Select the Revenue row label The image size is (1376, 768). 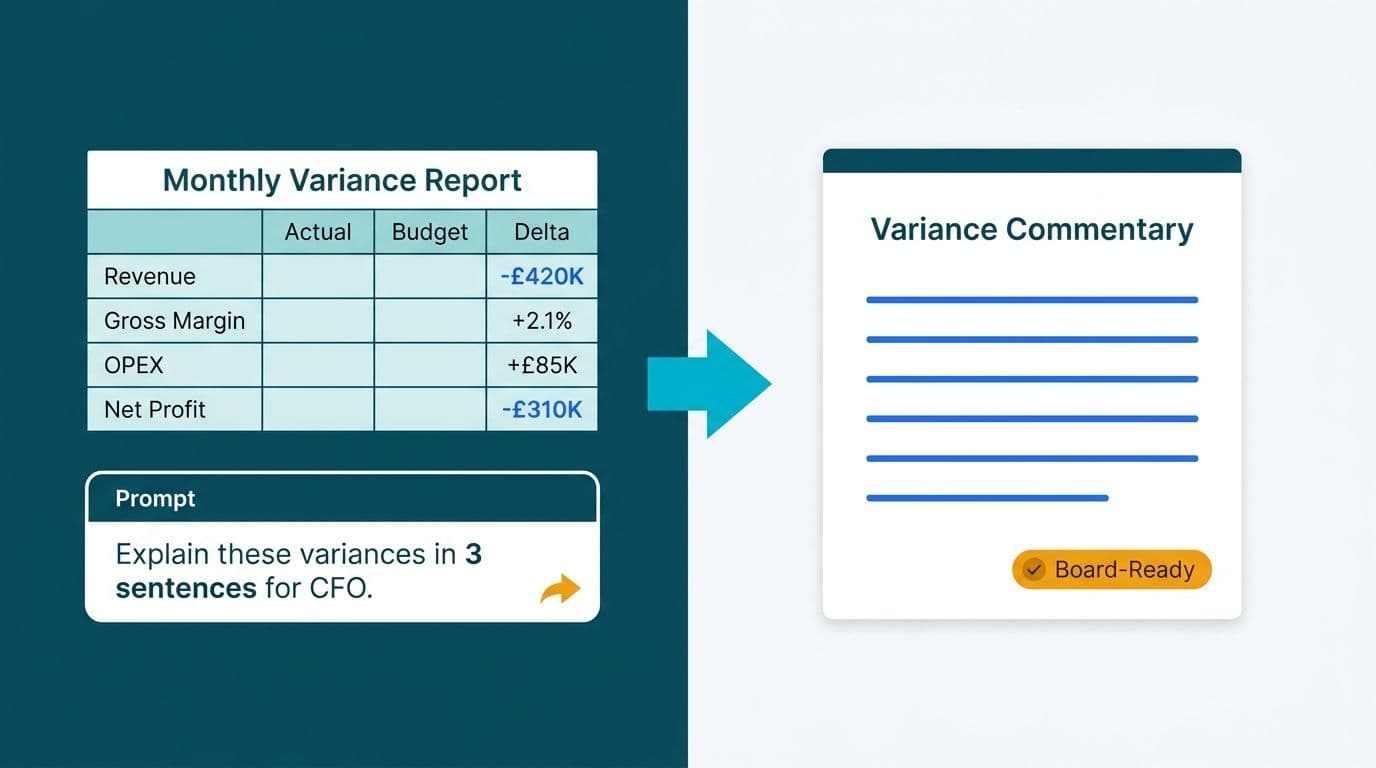(x=150, y=276)
